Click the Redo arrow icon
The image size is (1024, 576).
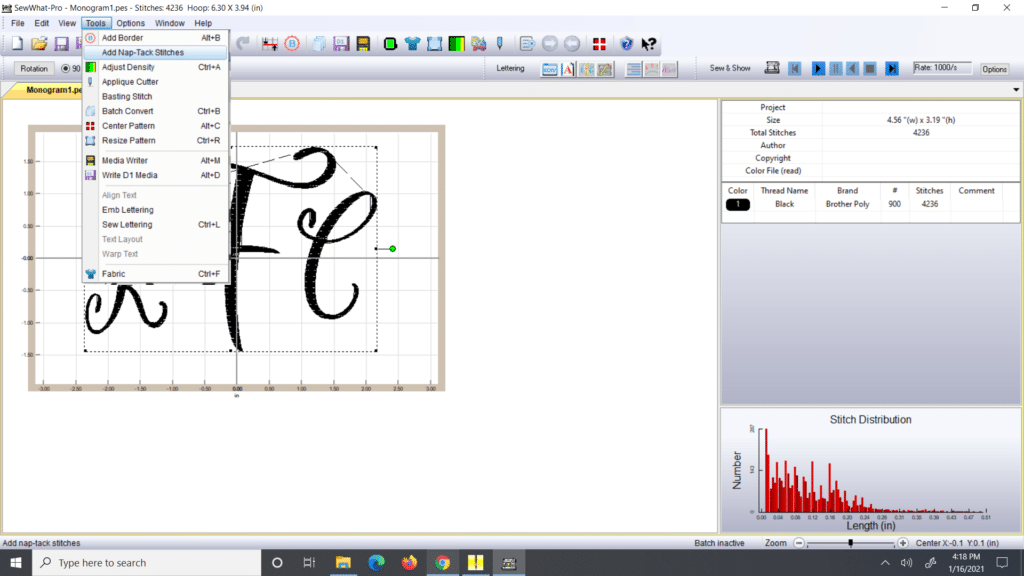click(x=243, y=44)
